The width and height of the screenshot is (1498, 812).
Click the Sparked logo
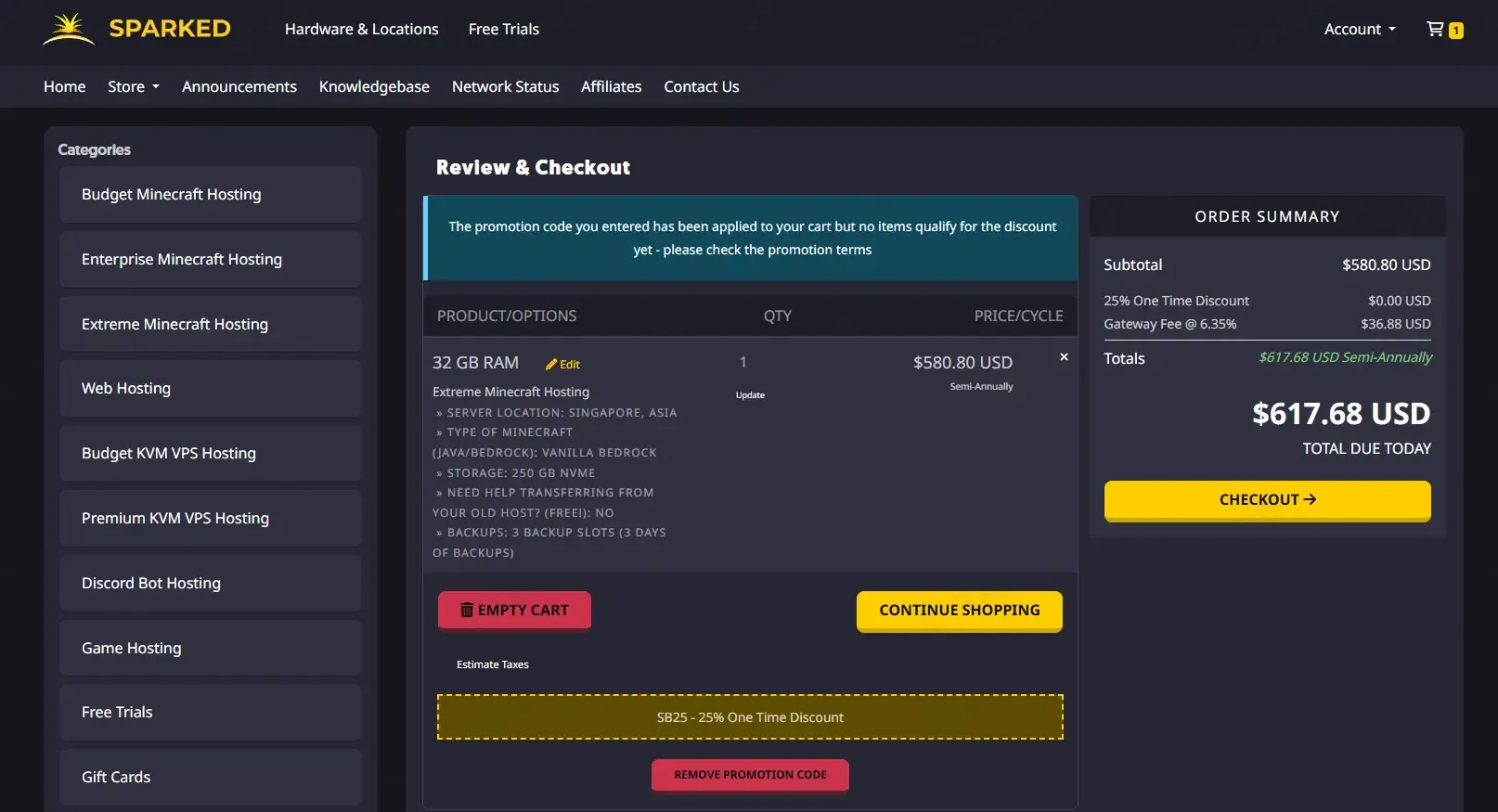[x=137, y=29]
